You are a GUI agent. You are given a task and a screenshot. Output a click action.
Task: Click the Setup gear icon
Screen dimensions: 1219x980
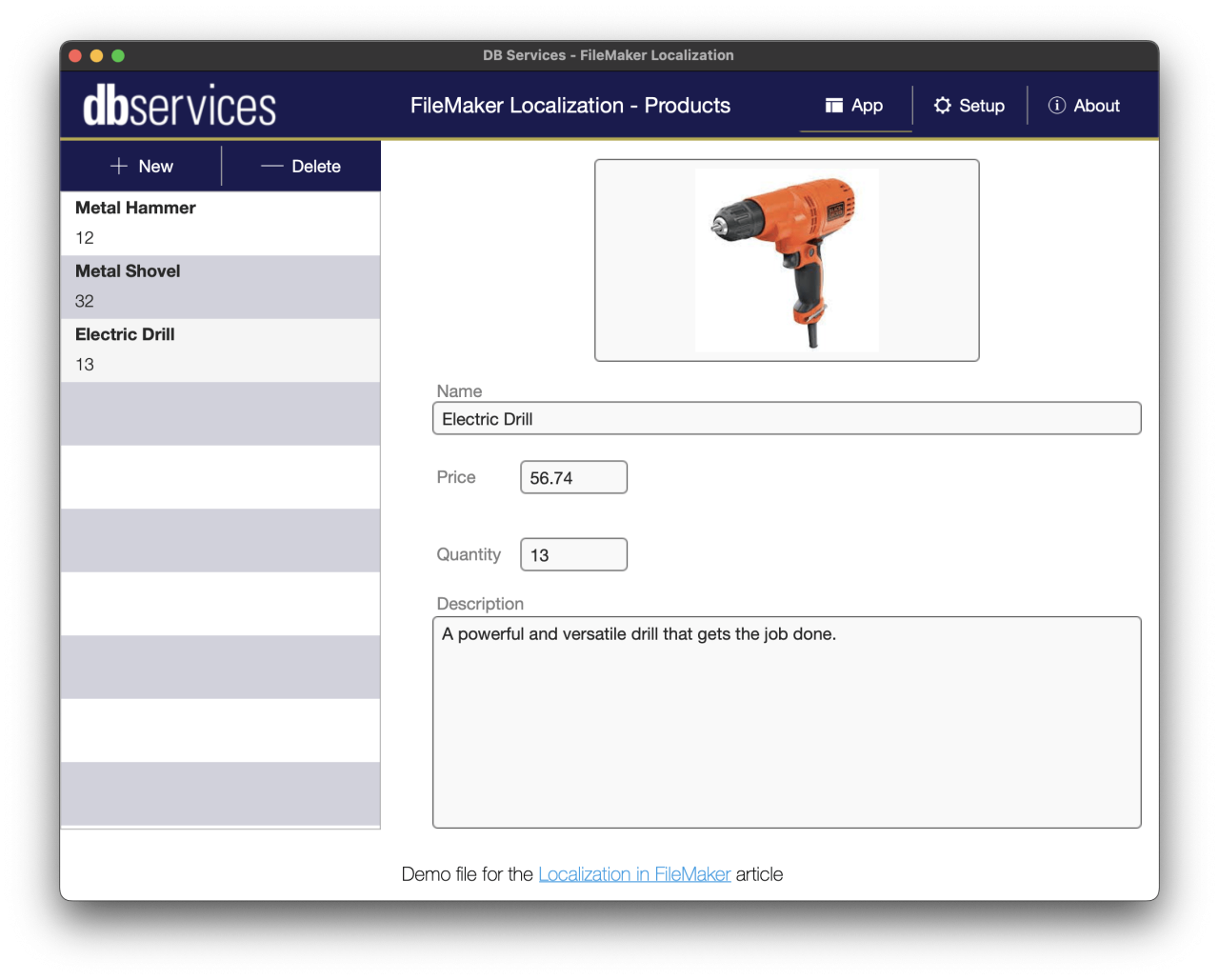[x=942, y=106]
